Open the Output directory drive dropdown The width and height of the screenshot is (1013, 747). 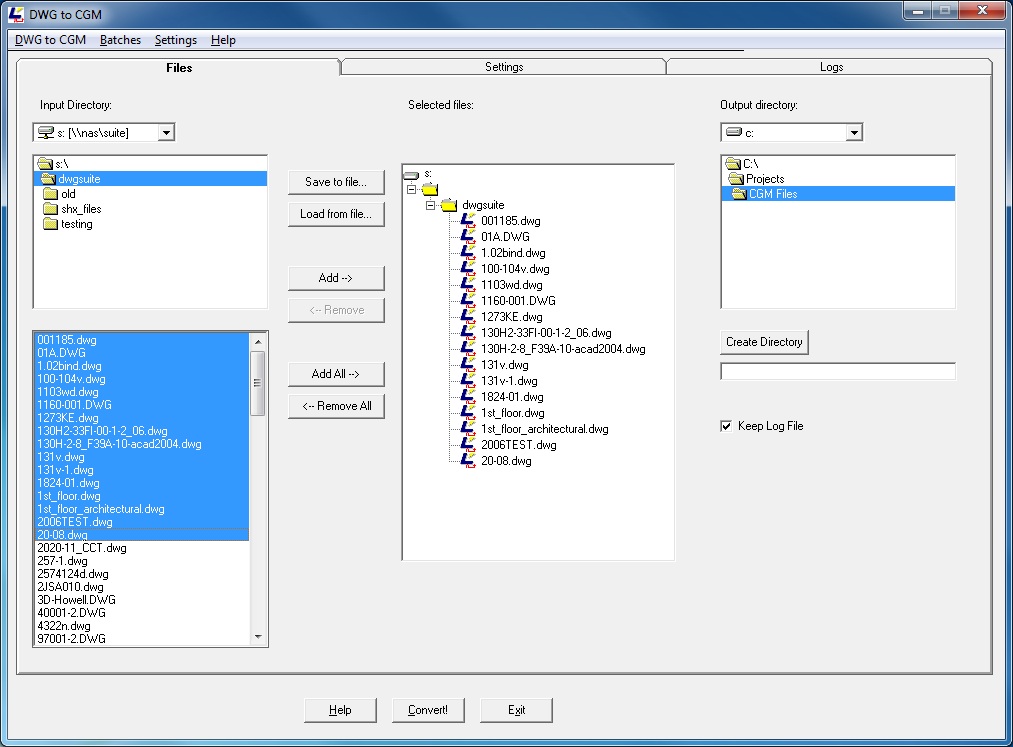point(854,131)
